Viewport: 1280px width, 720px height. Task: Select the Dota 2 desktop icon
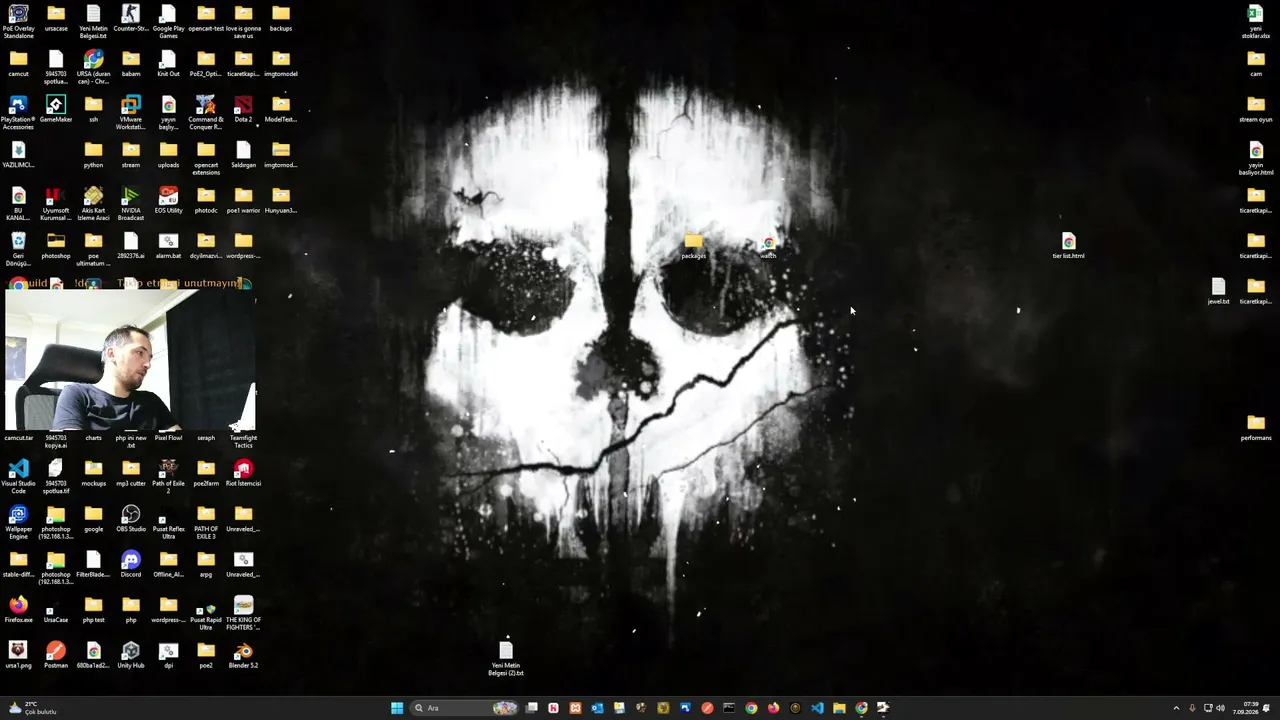243,110
